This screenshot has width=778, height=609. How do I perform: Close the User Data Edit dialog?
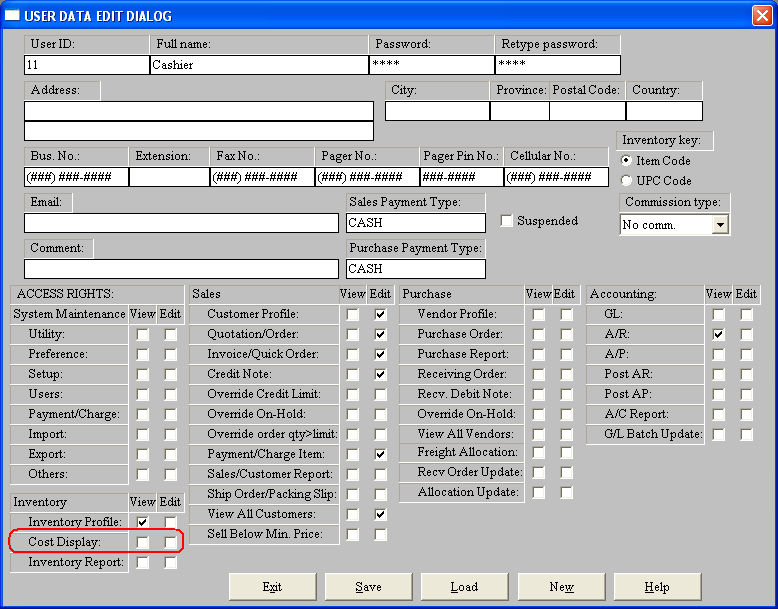pos(761,15)
